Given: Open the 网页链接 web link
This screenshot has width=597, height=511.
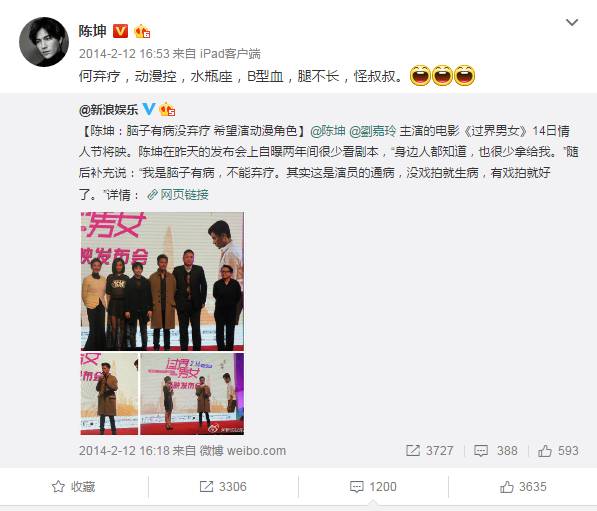Looking at the screenshot, I should (178, 195).
